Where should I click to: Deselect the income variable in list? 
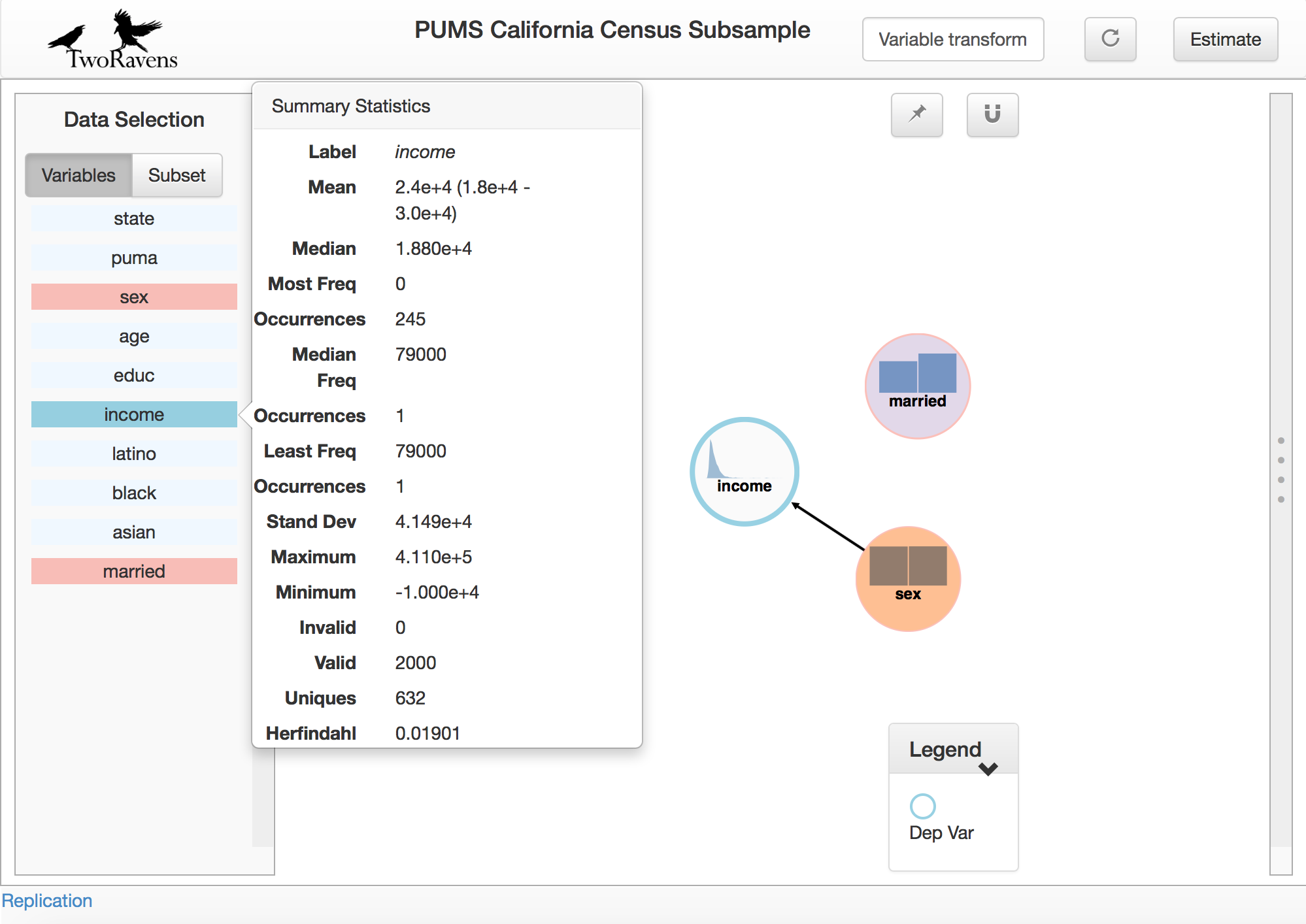pos(134,414)
